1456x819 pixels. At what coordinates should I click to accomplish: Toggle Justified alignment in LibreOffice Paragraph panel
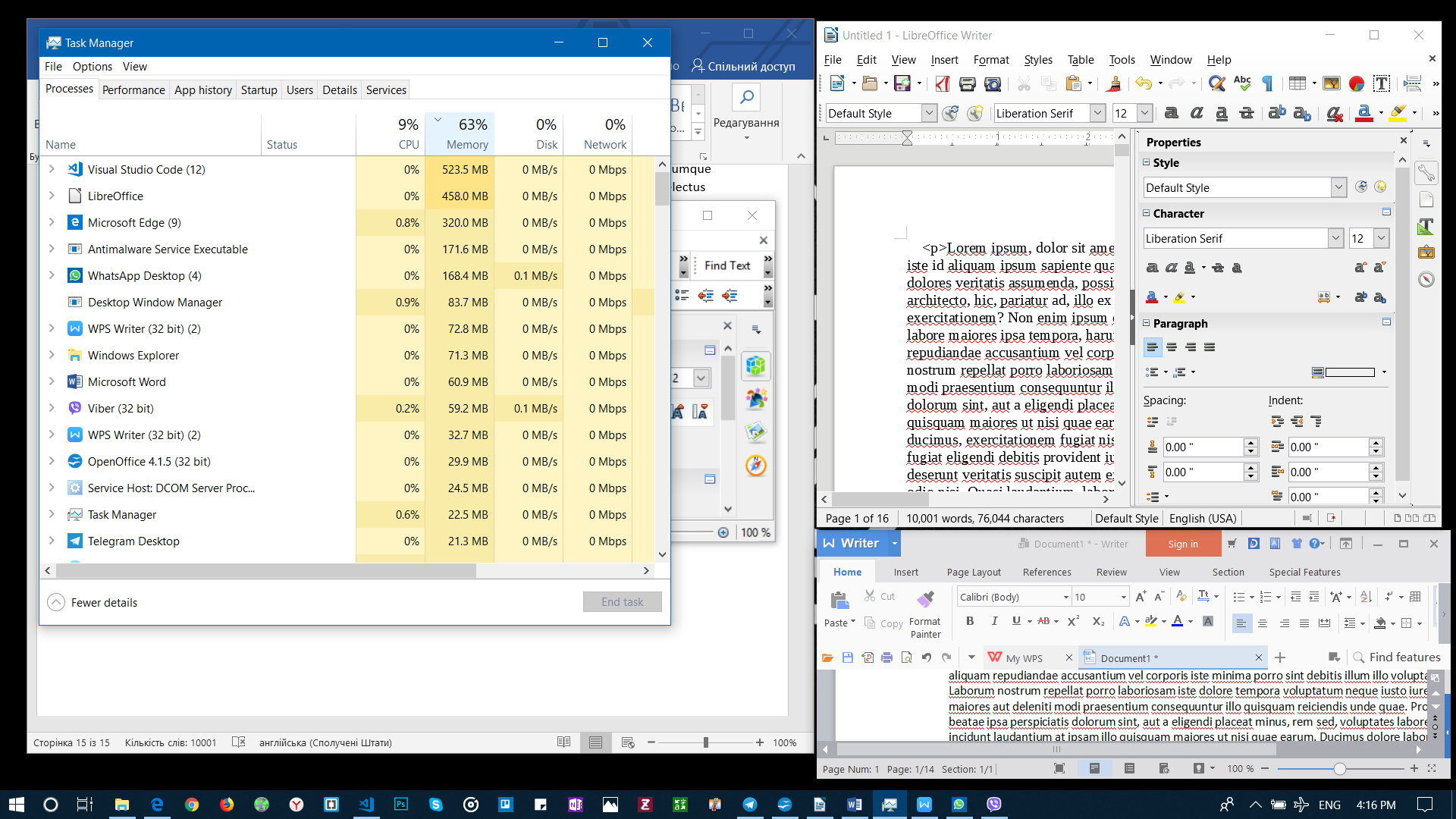(1210, 347)
